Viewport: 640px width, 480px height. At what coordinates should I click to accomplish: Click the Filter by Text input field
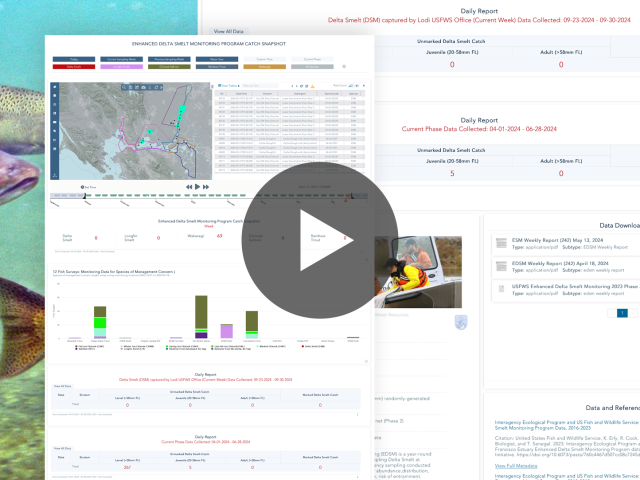click(260, 86)
